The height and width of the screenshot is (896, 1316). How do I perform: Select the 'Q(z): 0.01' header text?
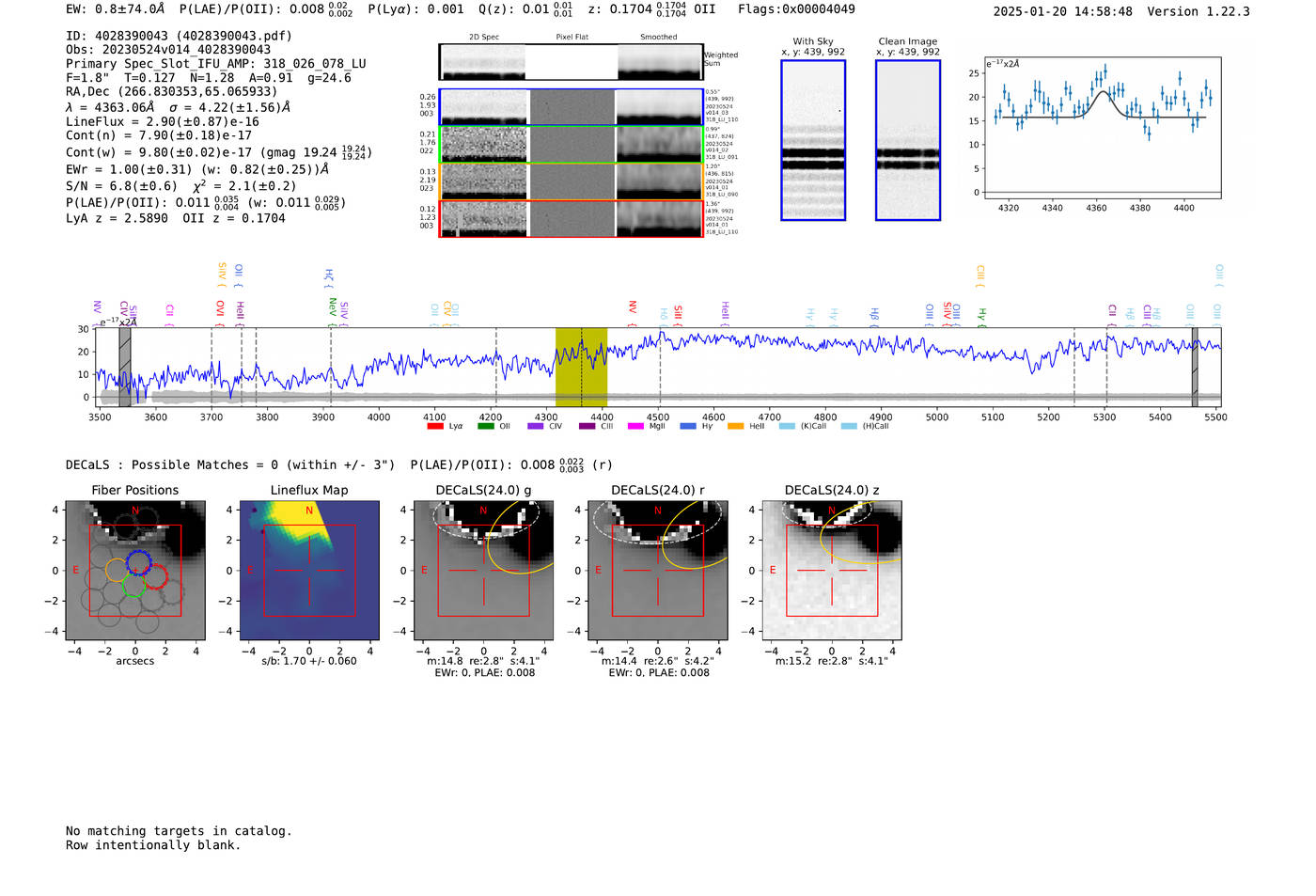point(513,8)
